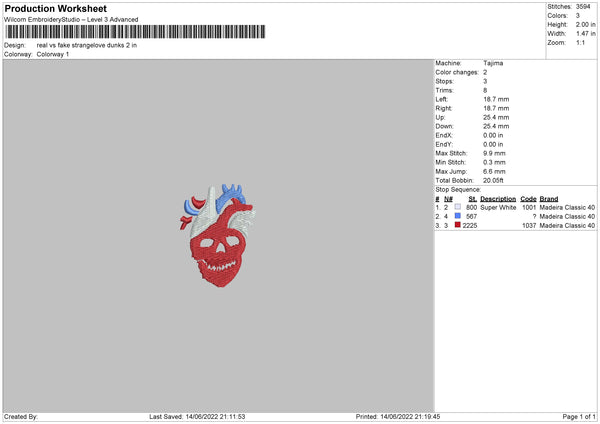The image size is (600, 424).
Task: Click 'Madeira Classic 40' in the Super White row
Action: [x=567, y=207]
